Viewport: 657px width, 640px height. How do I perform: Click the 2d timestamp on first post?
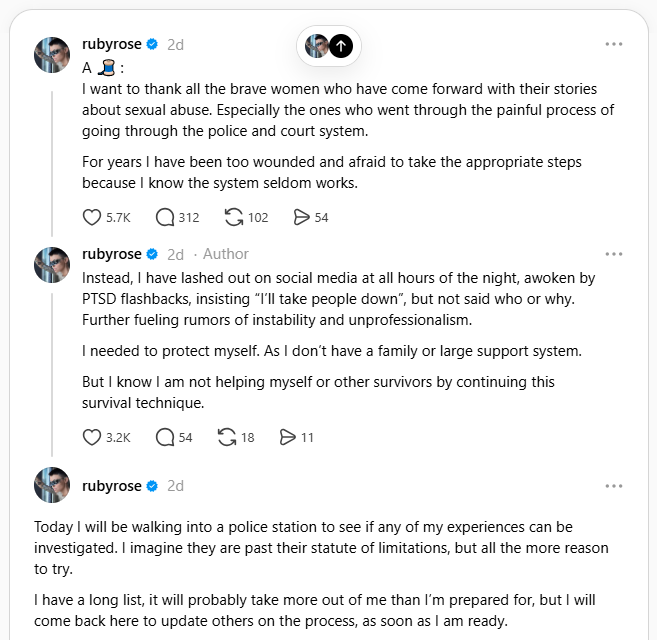(175, 44)
